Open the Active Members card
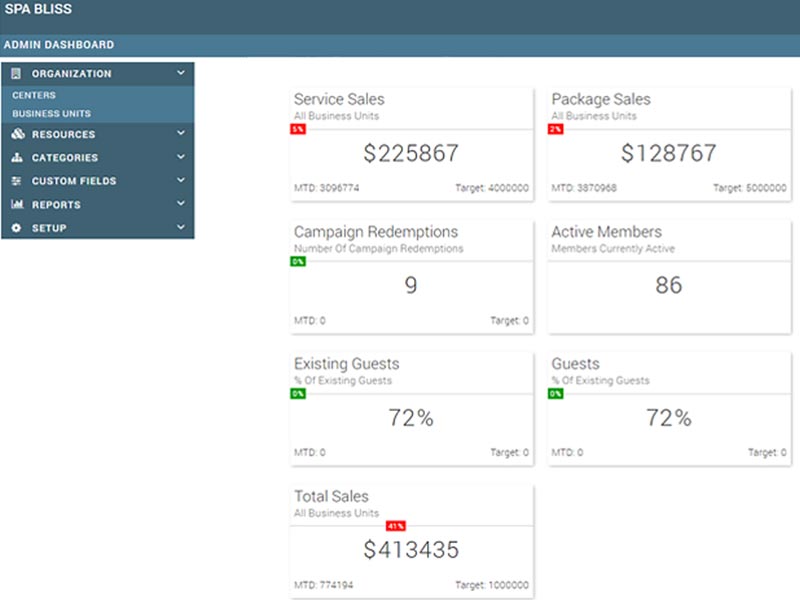The image size is (800, 600). [x=668, y=275]
